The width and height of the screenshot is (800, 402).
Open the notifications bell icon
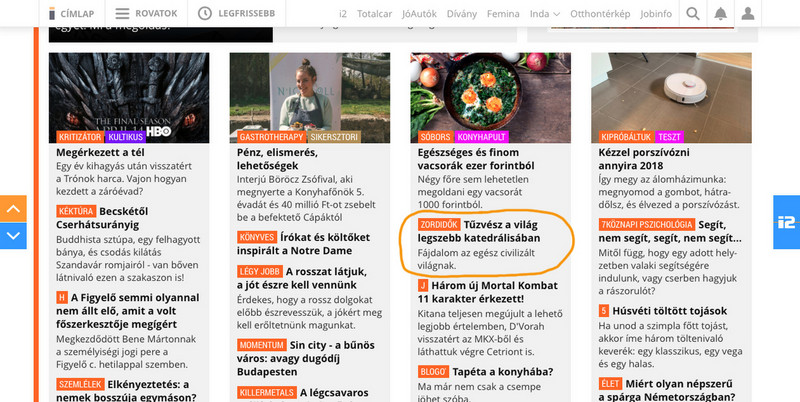tap(720, 14)
